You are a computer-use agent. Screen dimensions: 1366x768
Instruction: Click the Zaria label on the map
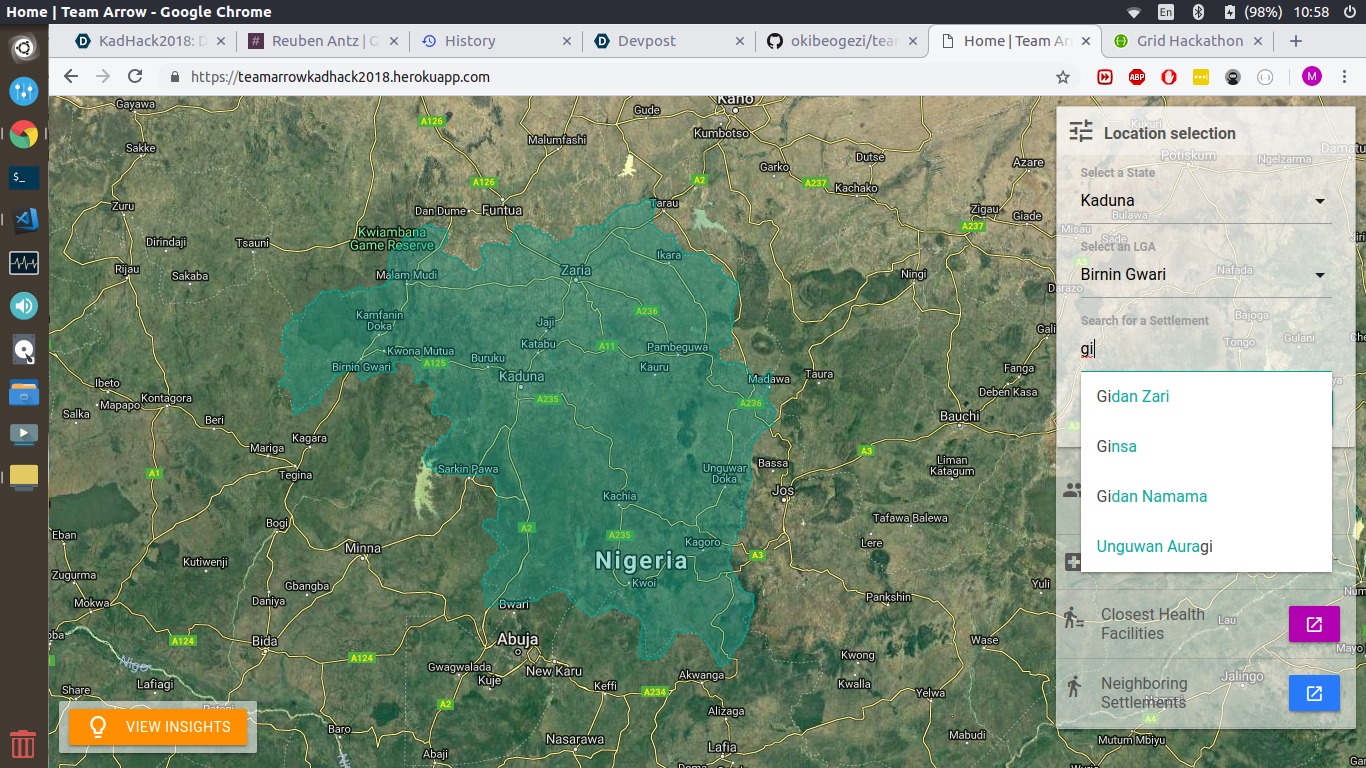[576, 270]
